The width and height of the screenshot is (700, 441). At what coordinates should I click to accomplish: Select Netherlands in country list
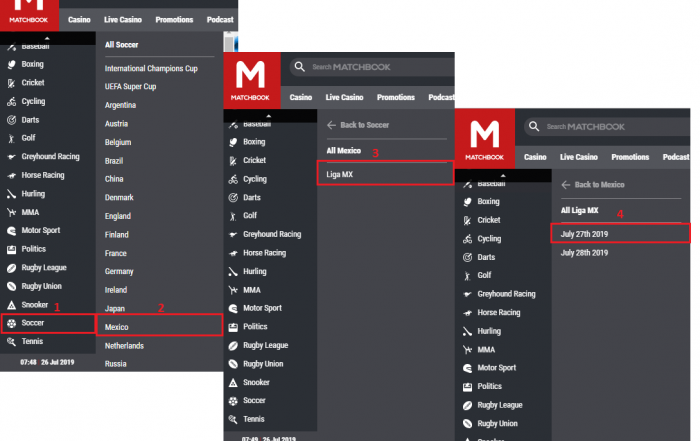click(124, 346)
